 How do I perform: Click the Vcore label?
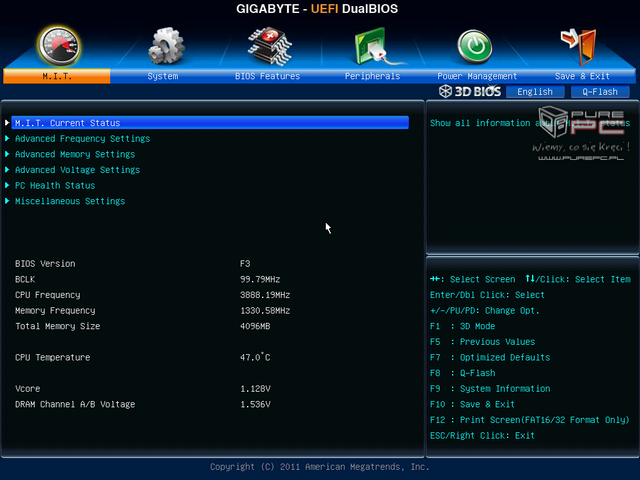click(x=28, y=389)
